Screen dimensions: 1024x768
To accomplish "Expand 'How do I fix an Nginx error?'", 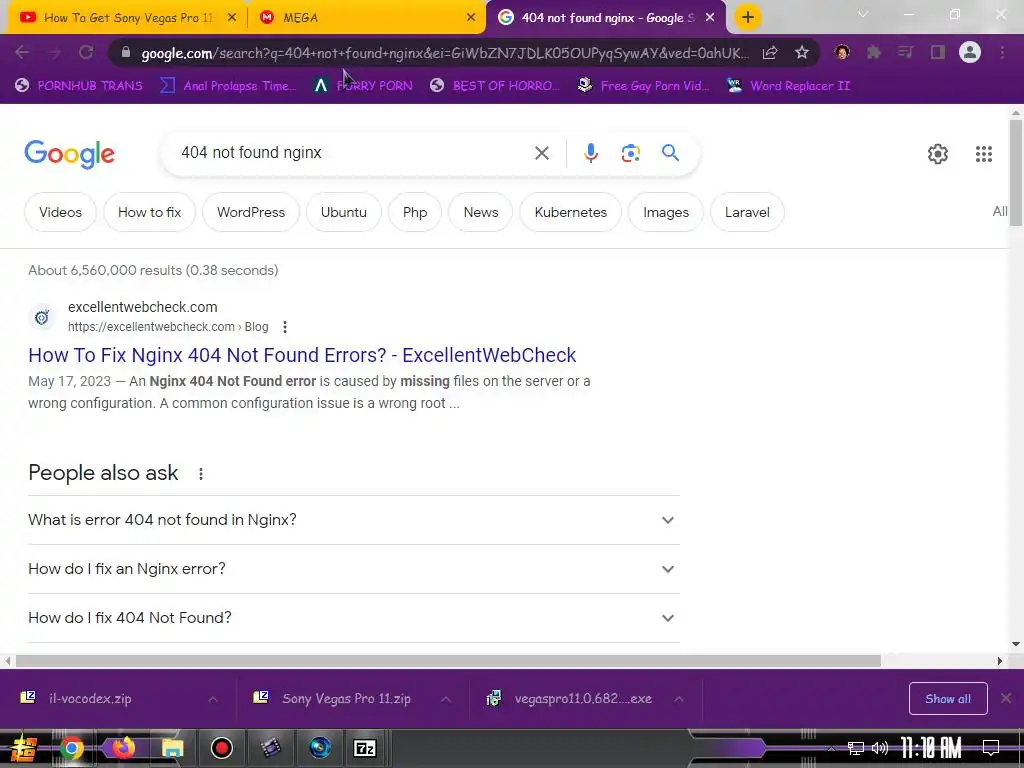I will [354, 569].
